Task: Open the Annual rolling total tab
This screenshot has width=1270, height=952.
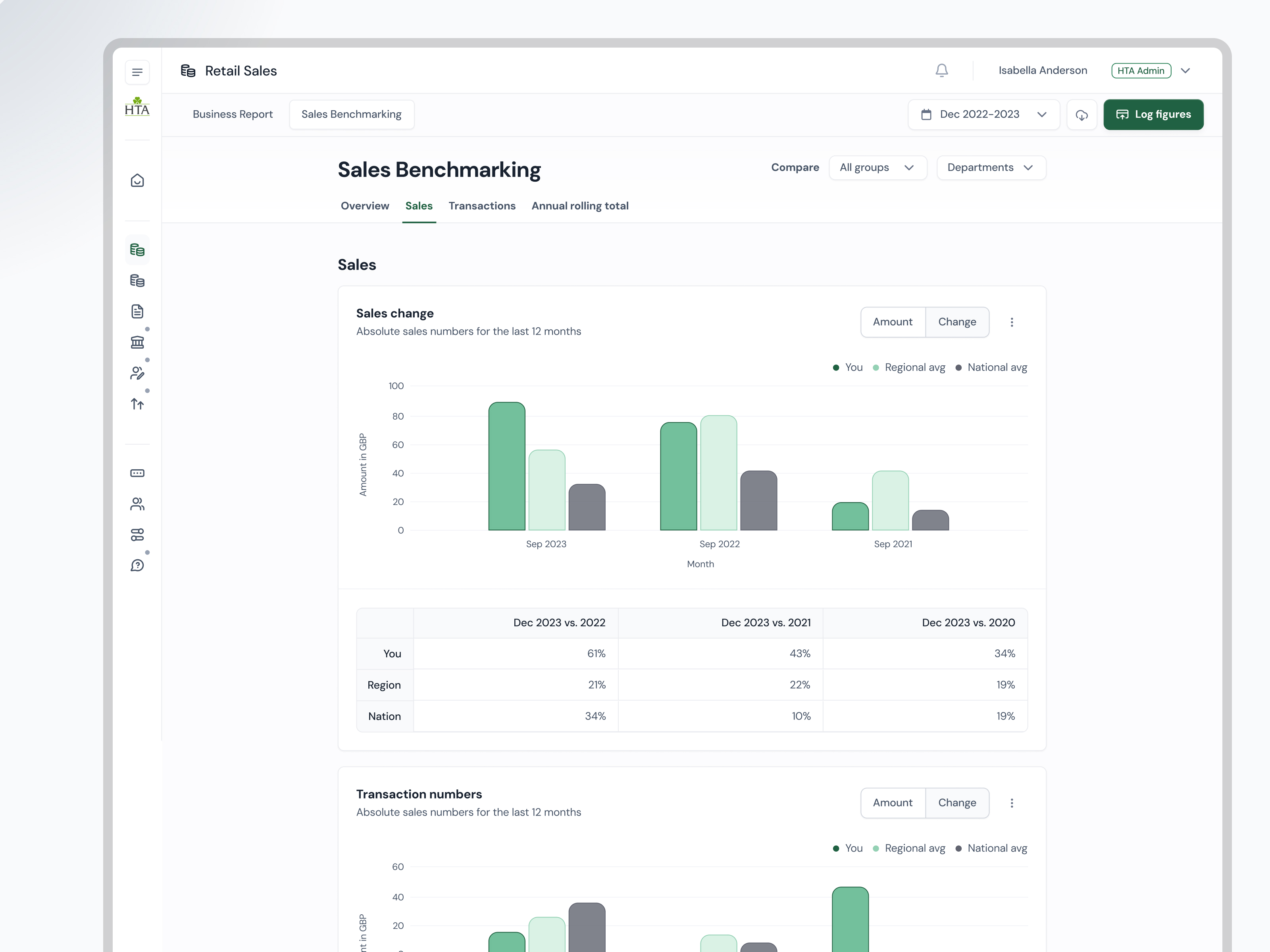Action: tap(579, 206)
